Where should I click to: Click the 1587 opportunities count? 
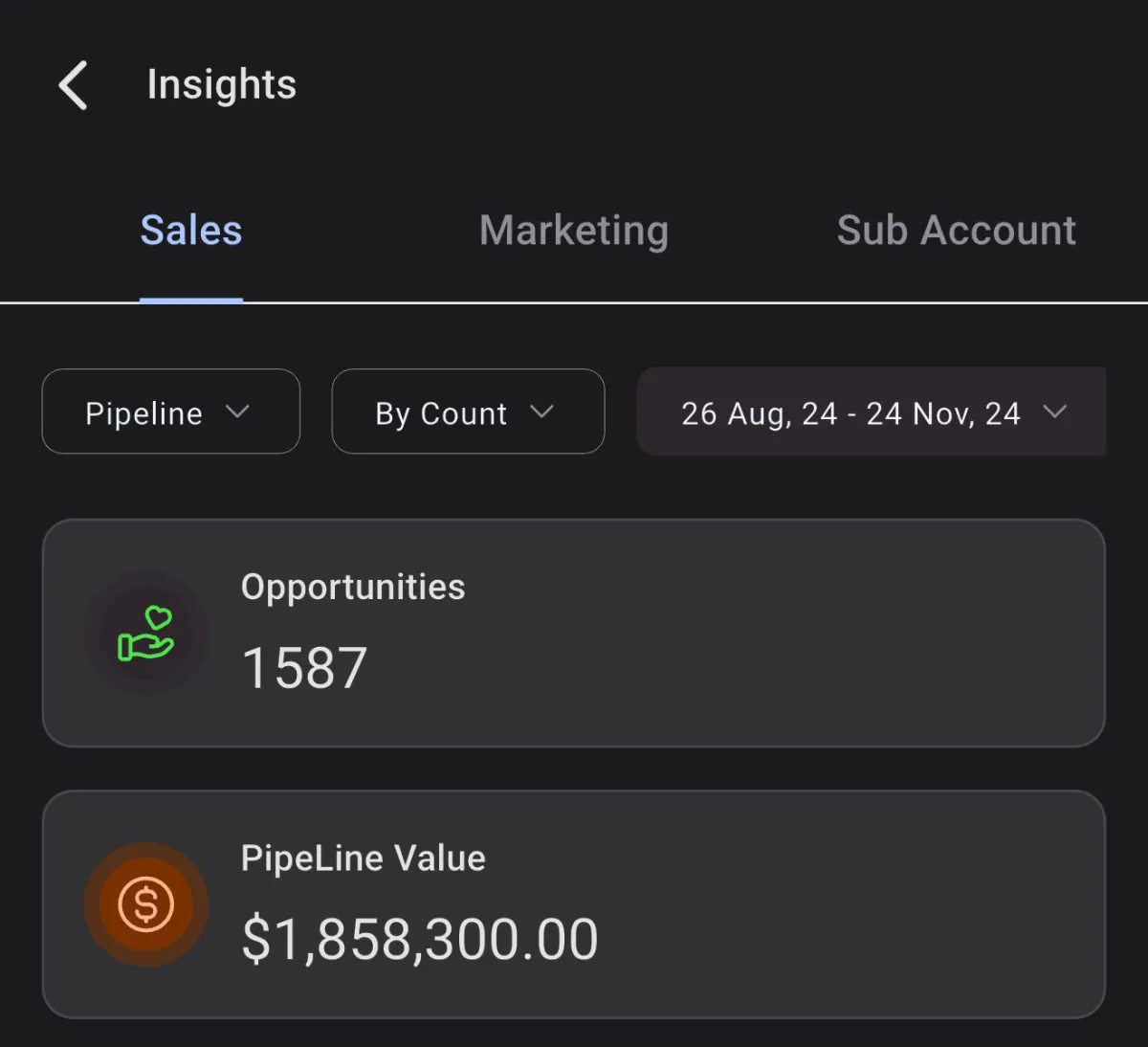304,667
